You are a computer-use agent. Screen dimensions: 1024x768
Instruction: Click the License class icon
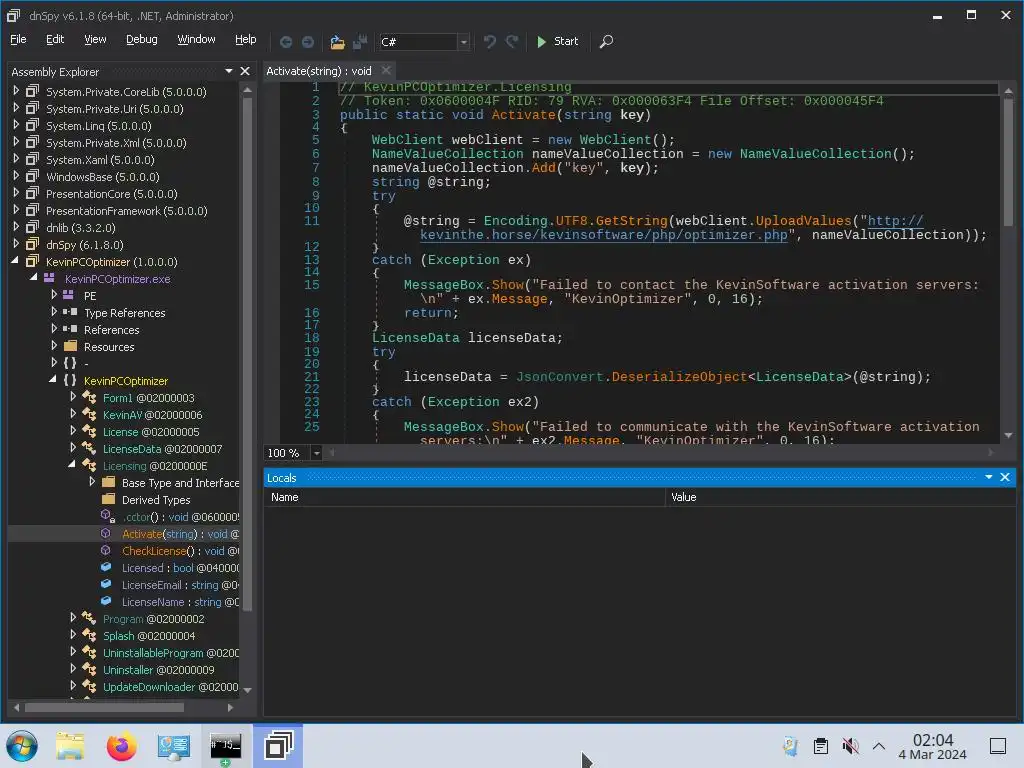point(89,431)
